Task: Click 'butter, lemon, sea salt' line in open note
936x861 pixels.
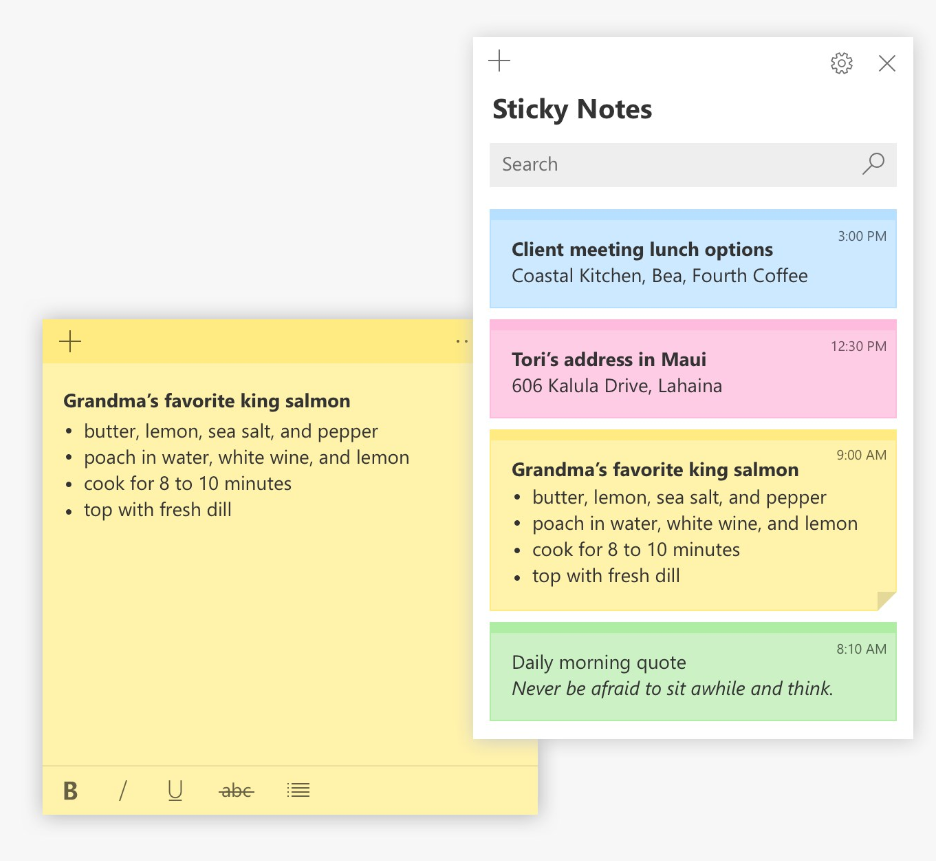Action: (x=230, y=432)
